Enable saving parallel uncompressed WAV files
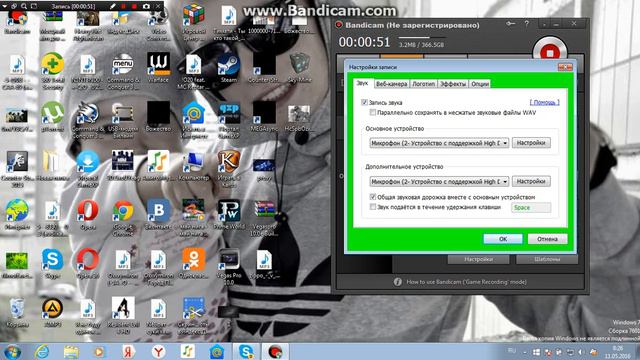This screenshot has height=360, width=640. click(x=373, y=112)
